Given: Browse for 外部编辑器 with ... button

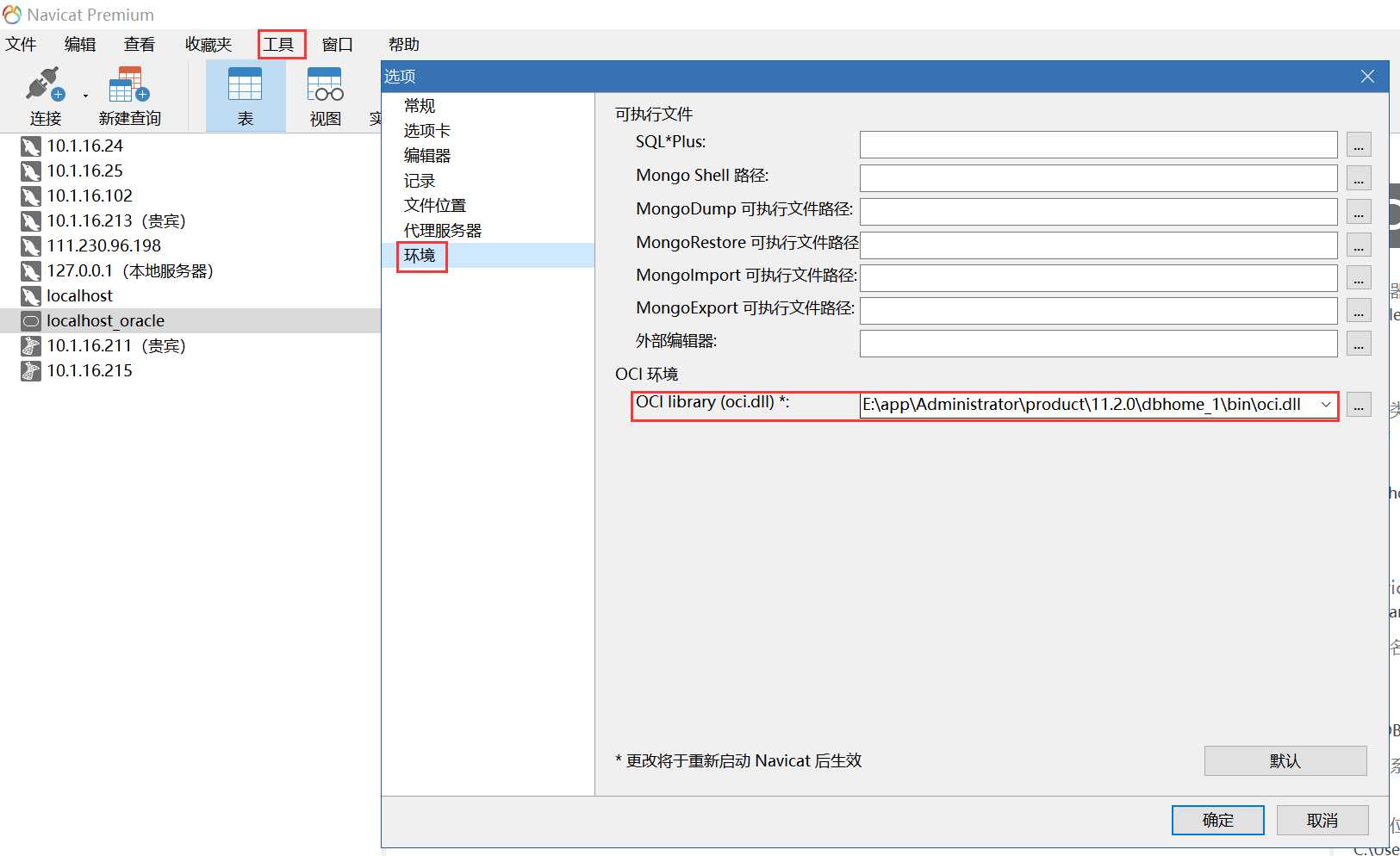Looking at the screenshot, I should [x=1359, y=344].
